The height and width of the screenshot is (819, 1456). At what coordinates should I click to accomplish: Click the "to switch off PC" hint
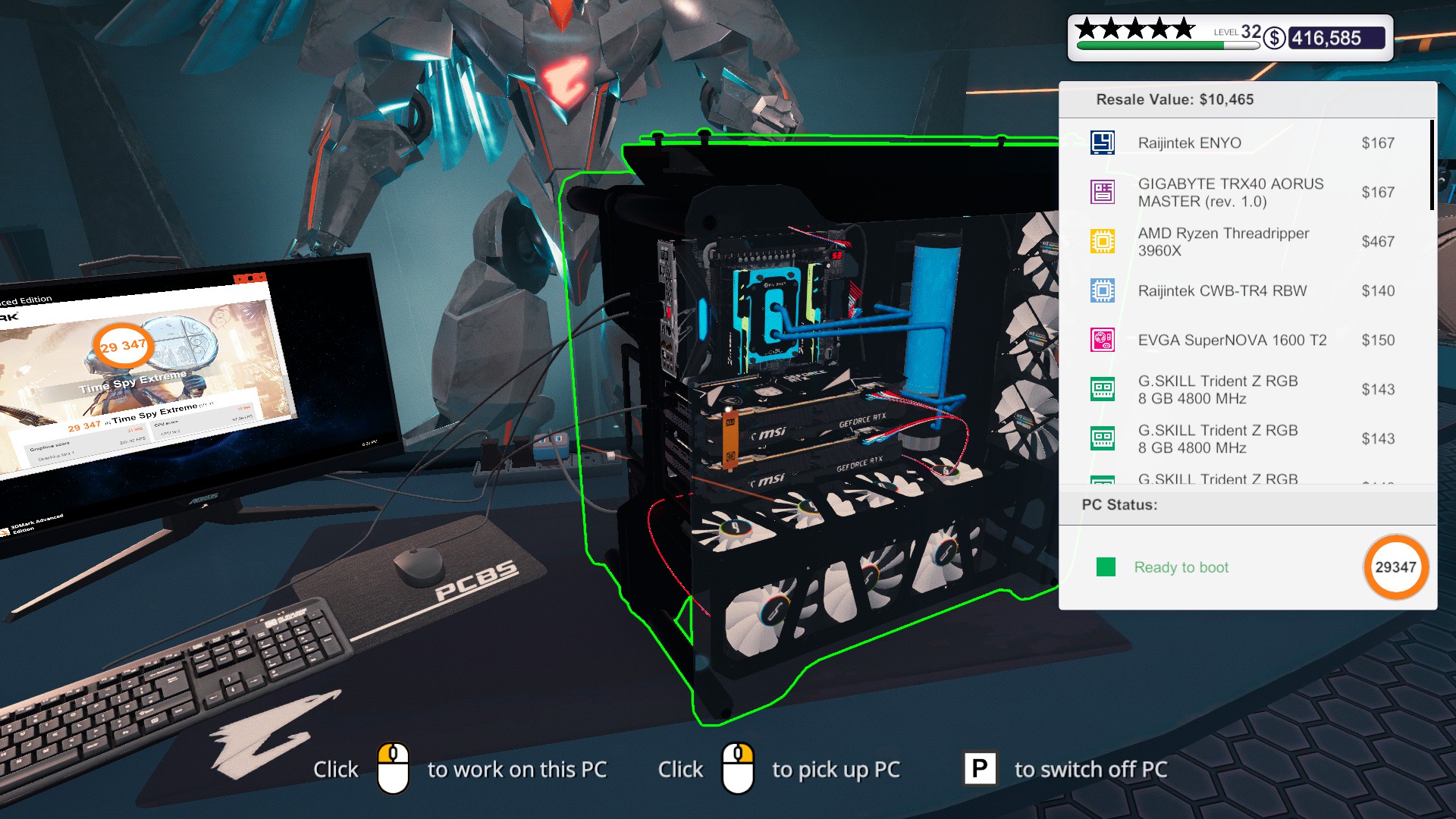[x=1090, y=770]
